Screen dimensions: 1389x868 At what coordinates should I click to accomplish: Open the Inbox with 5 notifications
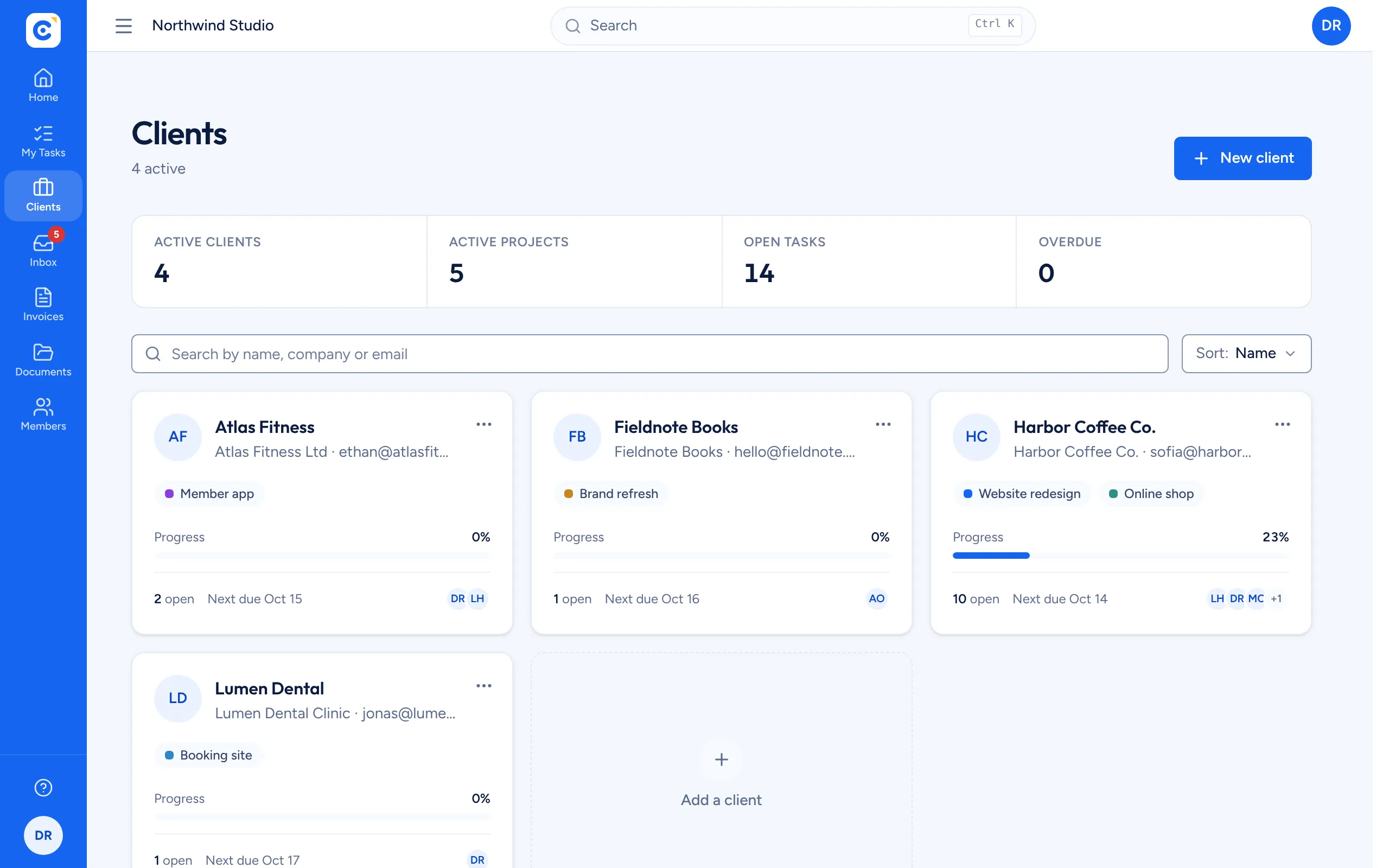coord(43,251)
